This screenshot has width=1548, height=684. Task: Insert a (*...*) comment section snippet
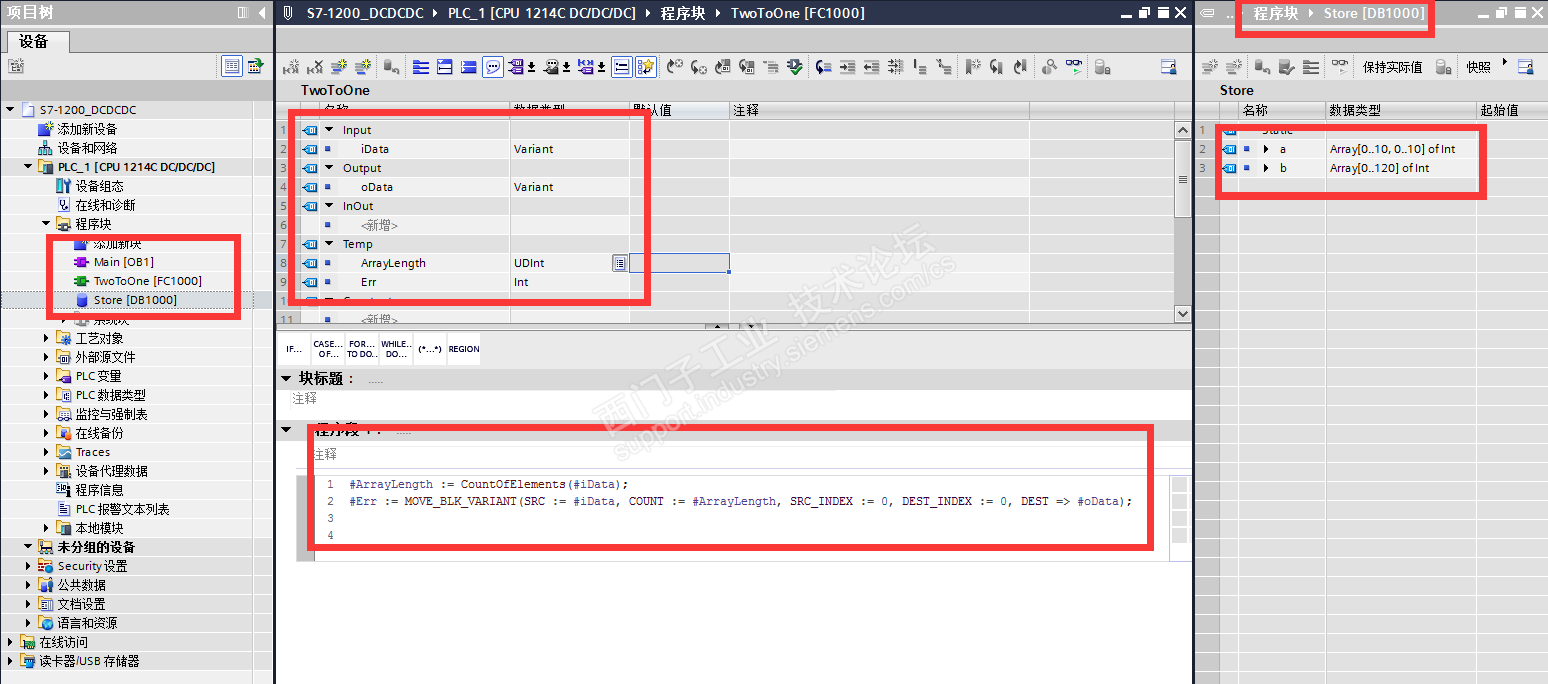coord(430,349)
